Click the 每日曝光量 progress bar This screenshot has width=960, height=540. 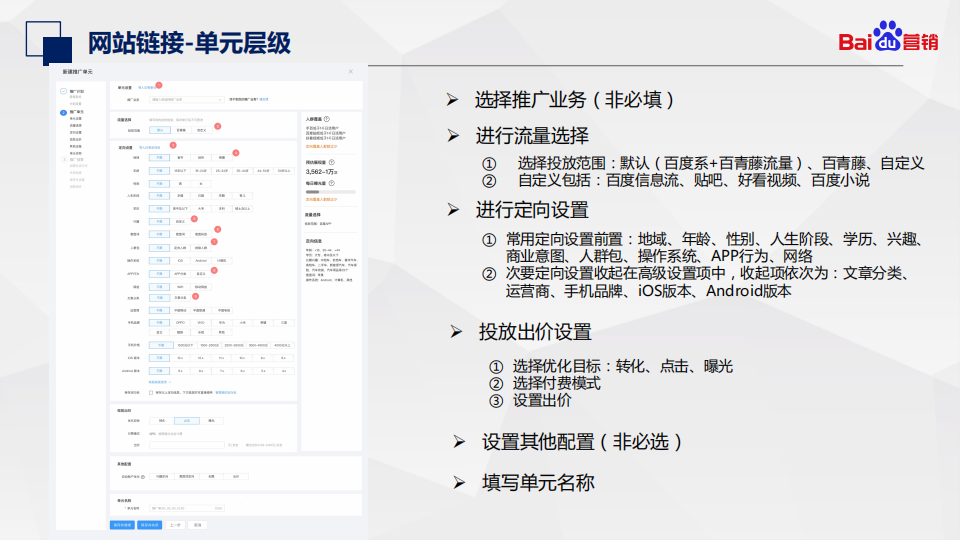pyautogui.click(x=331, y=192)
